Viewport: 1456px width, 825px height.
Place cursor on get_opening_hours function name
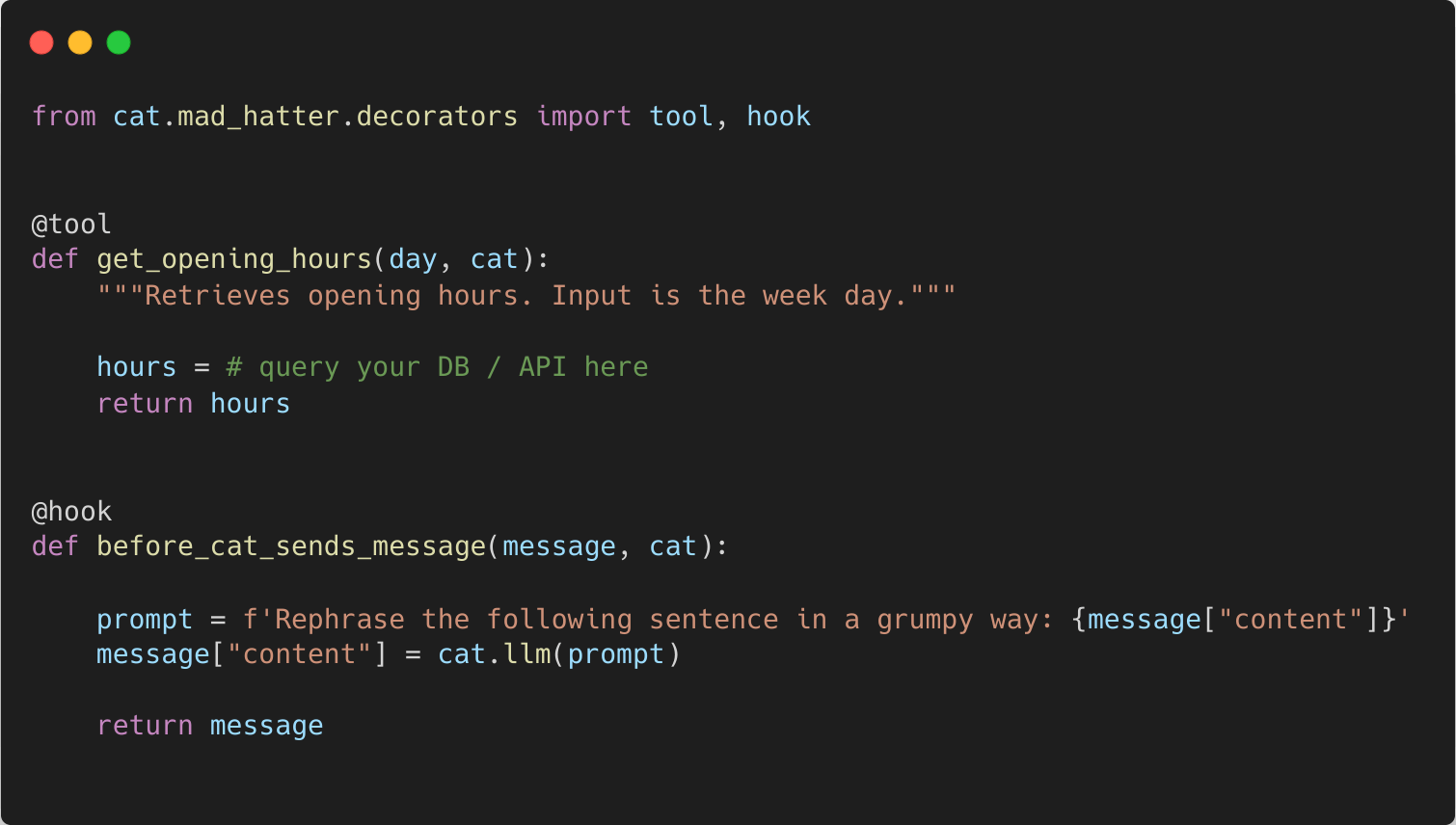(x=234, y=260)
